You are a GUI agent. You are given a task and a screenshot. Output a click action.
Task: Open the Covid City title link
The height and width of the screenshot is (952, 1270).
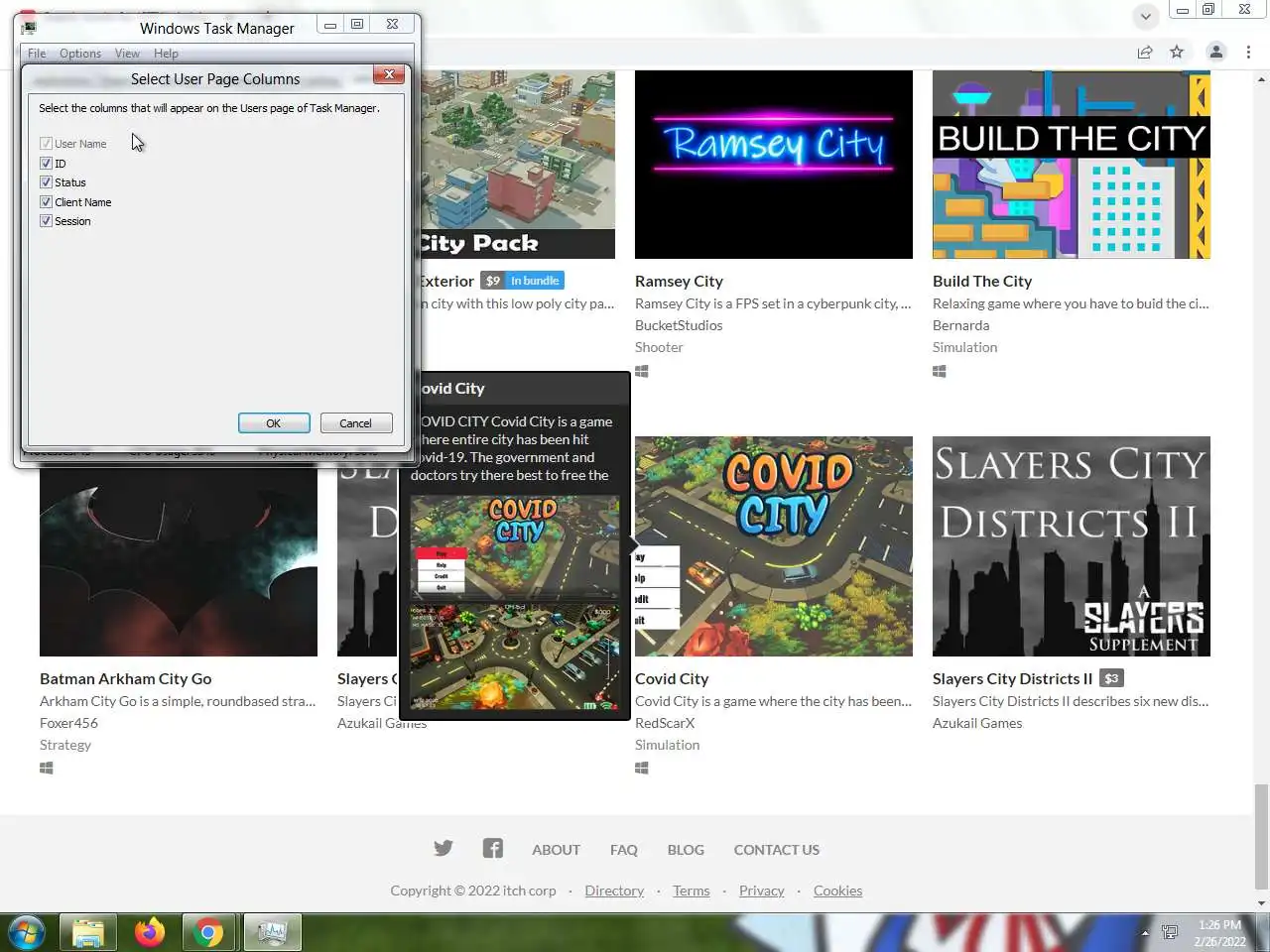(x=672, y=679)
